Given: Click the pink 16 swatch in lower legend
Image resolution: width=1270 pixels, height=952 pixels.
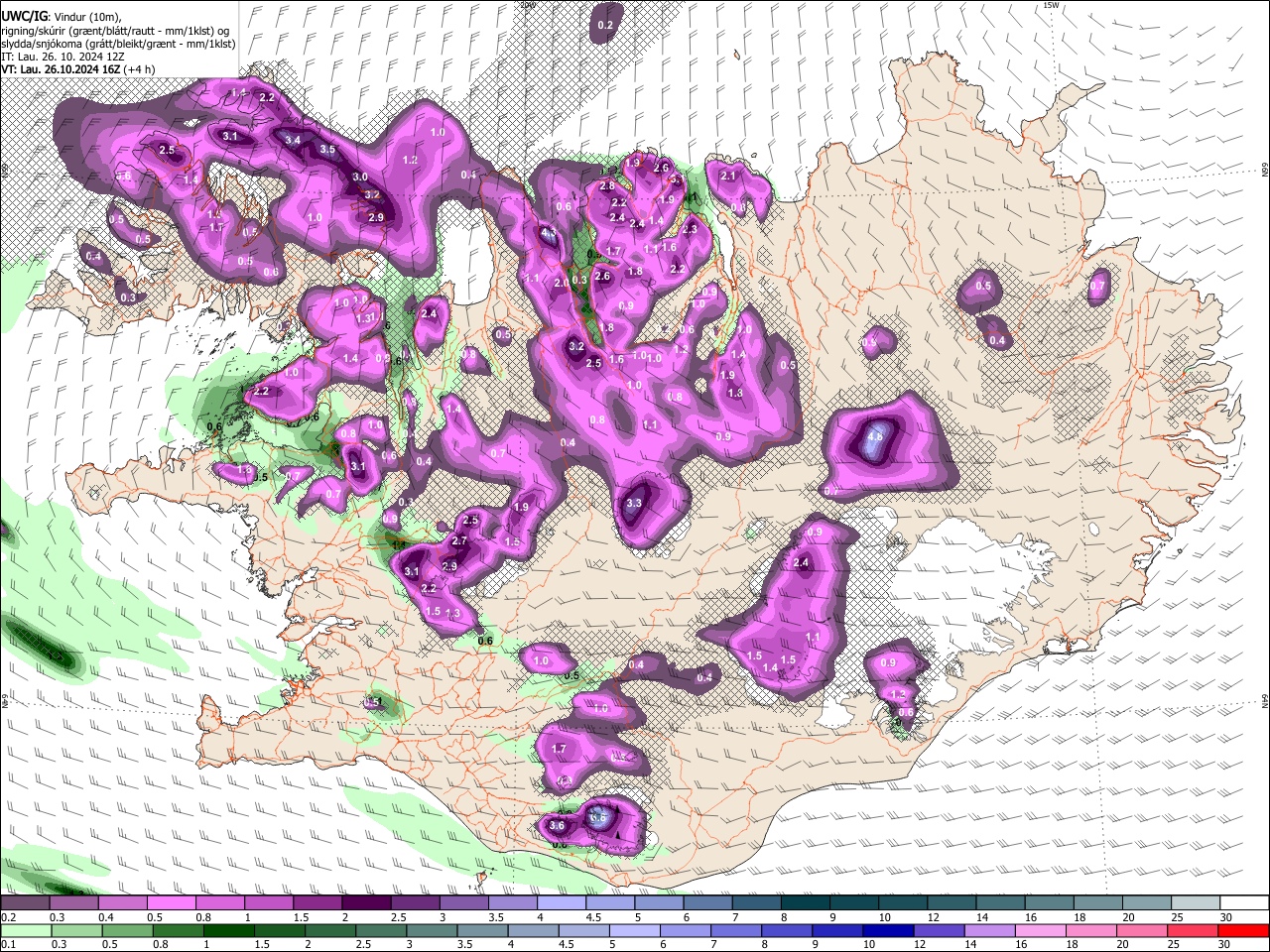Looking at the screenshot, I should [1040, 929].
